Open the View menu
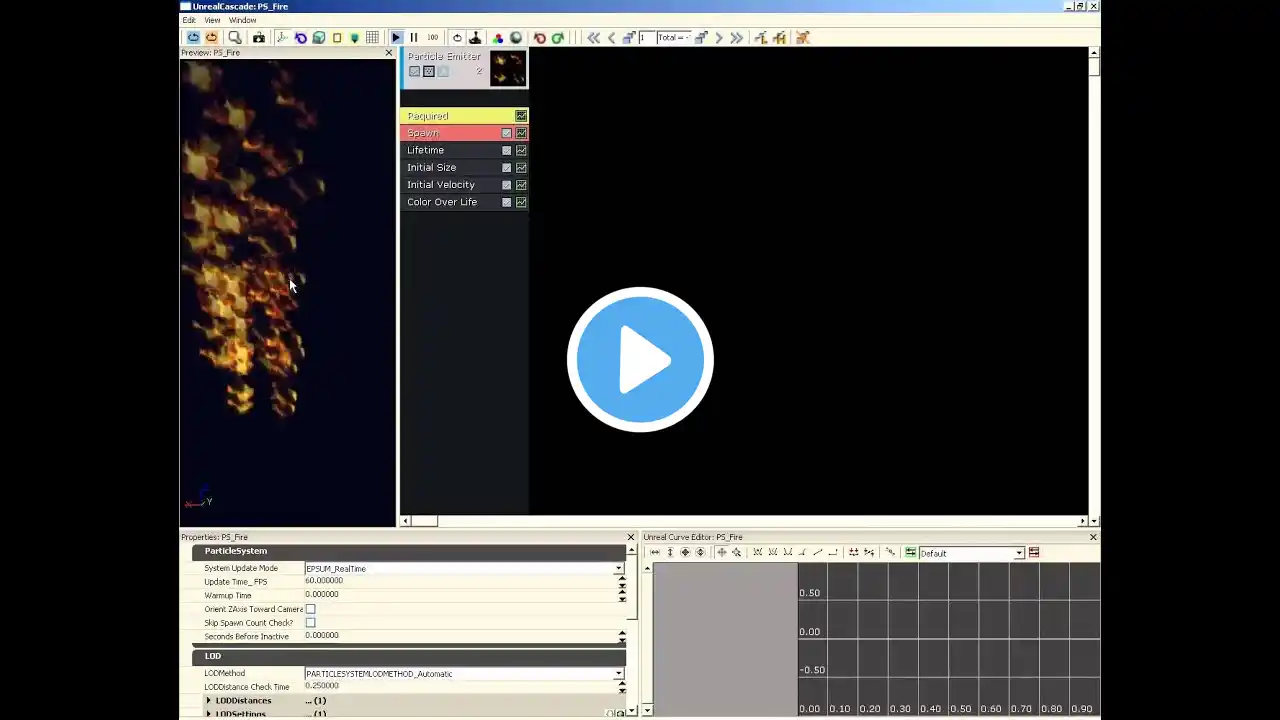This screenshot has height=720, width=1280. coord(213,20)
